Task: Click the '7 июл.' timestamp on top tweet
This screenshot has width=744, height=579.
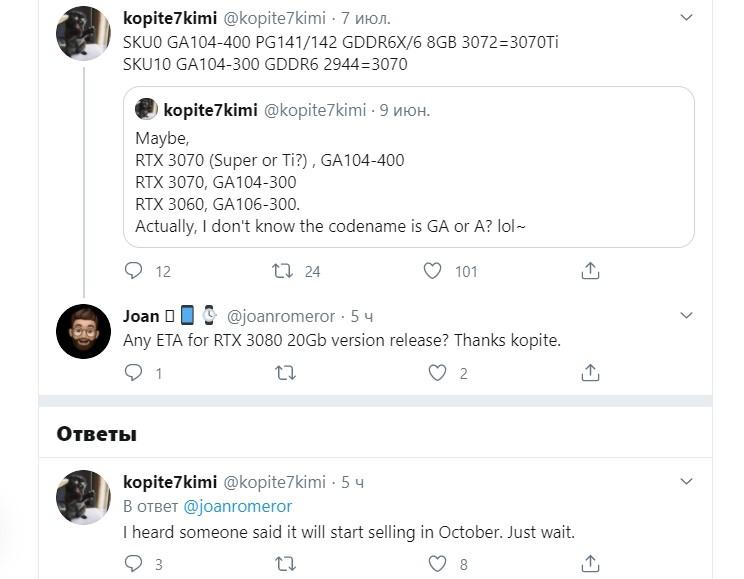Action: coord(365,19)
